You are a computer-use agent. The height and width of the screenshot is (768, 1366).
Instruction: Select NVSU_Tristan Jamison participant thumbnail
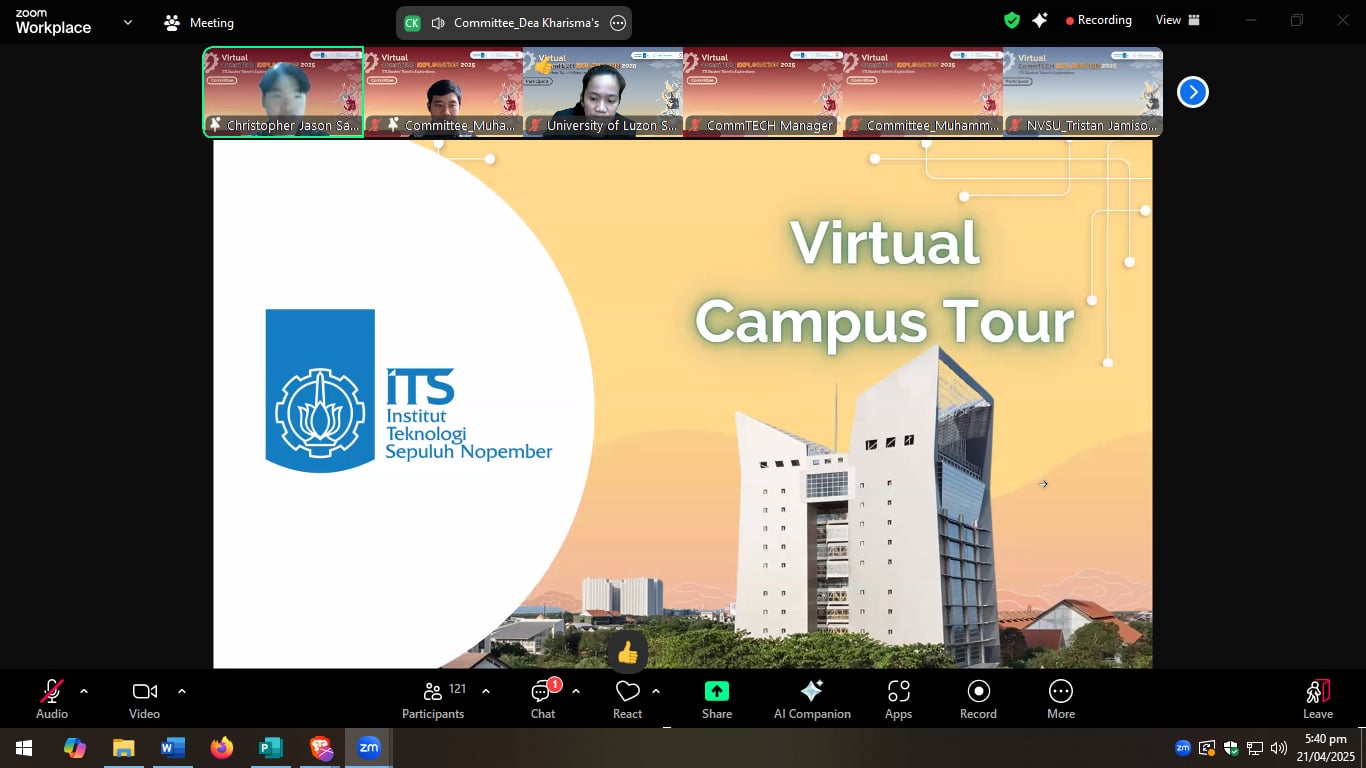[x=1083, y=92]
